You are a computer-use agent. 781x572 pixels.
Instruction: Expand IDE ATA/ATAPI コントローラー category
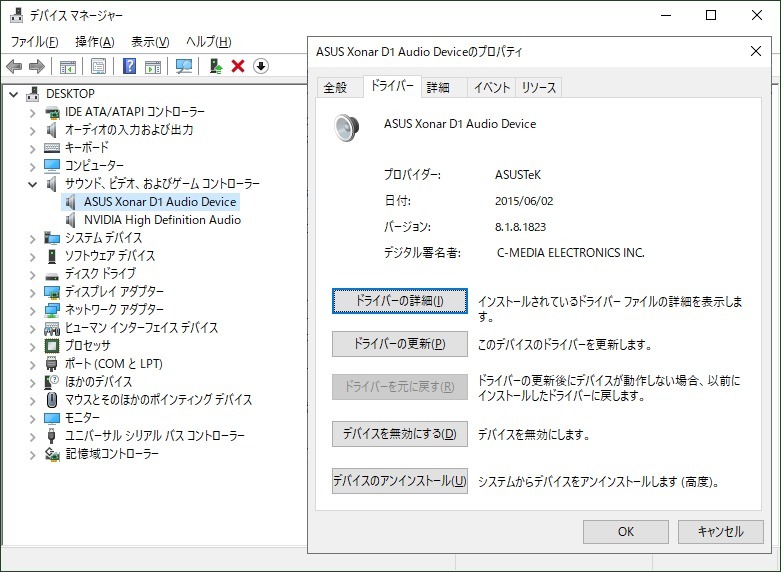(32, 113)
